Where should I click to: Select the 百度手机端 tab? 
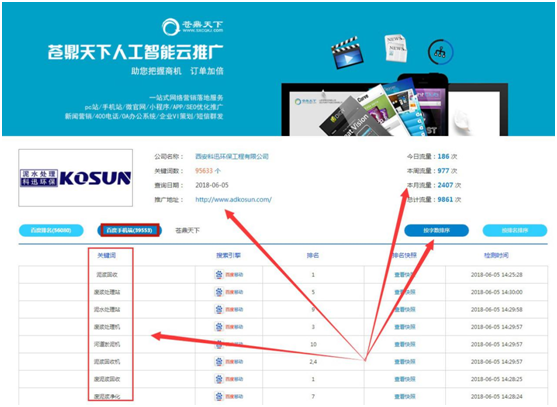[130, 230]
